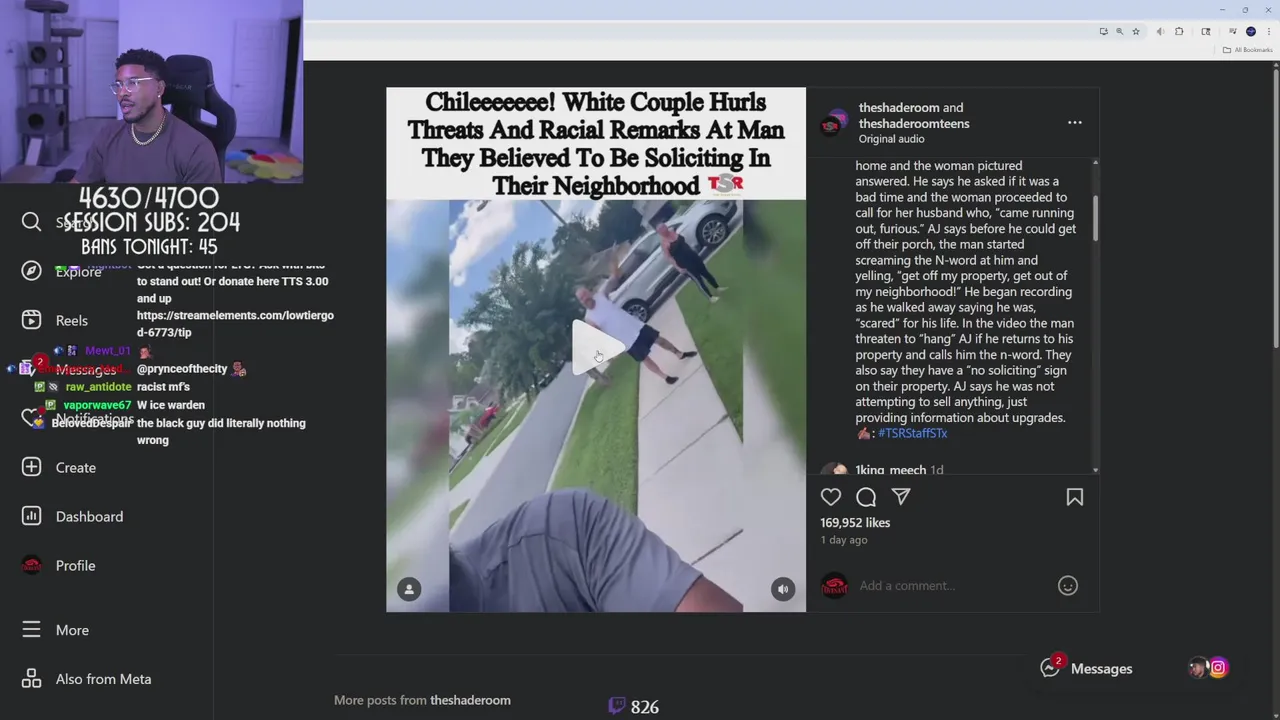
Task: Open the Reels icon in sidebar
Action: tap(32, 320)
